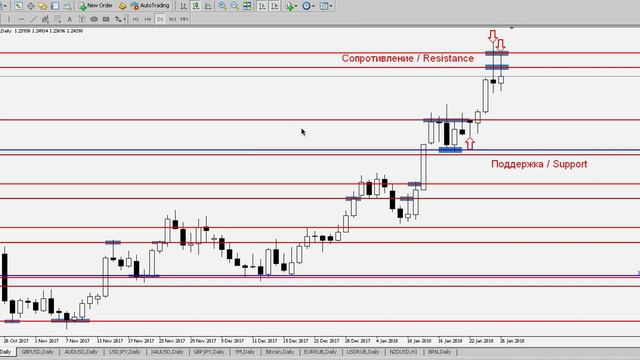The width and height of the screenshot is (640, 360).
Task: Open the Strategy Tester icon
Action: click(x=67, y=6)
